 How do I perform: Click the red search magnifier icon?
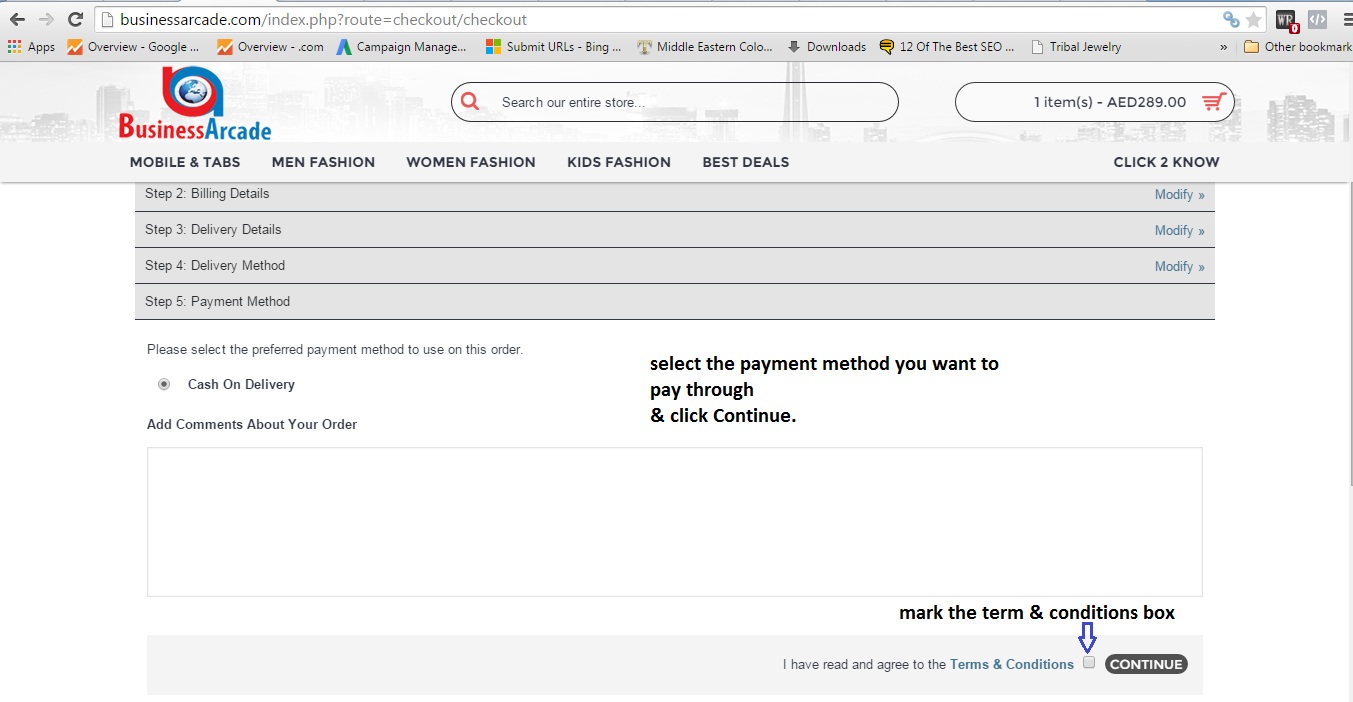click(x=470, y=101)
